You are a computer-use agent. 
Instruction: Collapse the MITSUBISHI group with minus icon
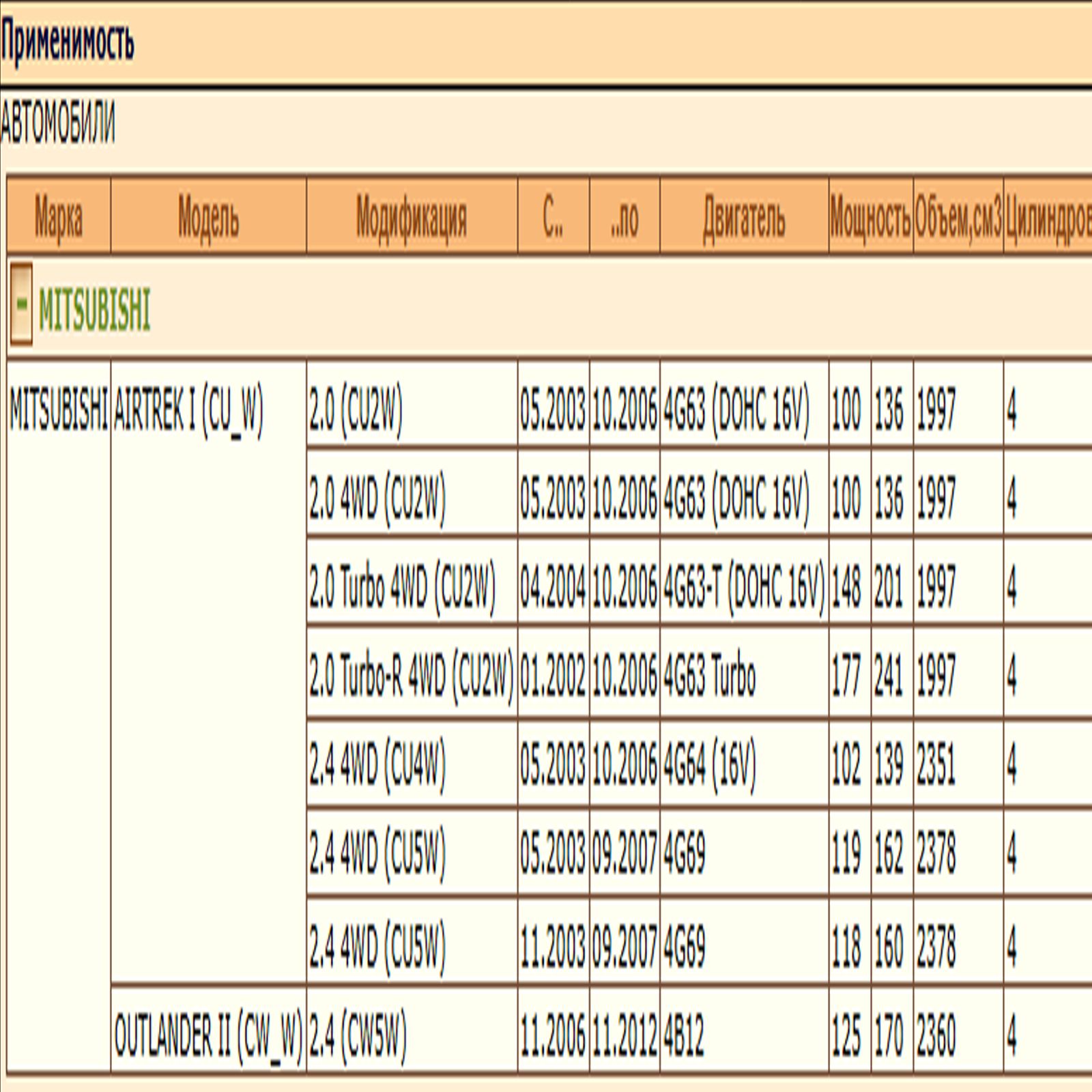pyautogui.click(x=21, y=304)
